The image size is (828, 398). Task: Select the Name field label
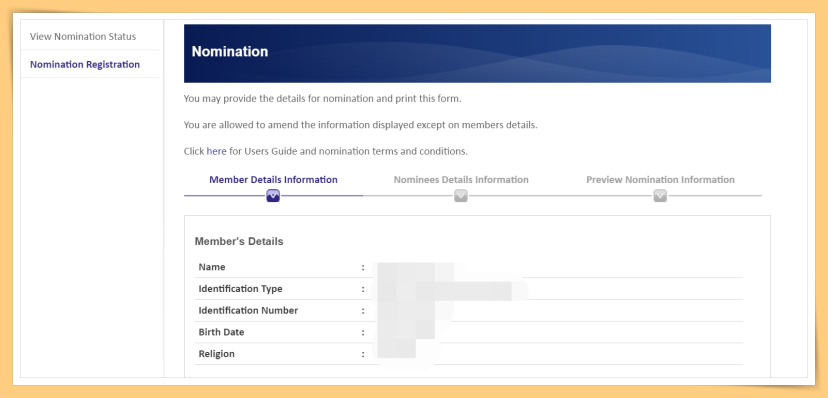(x=212, y=267)
